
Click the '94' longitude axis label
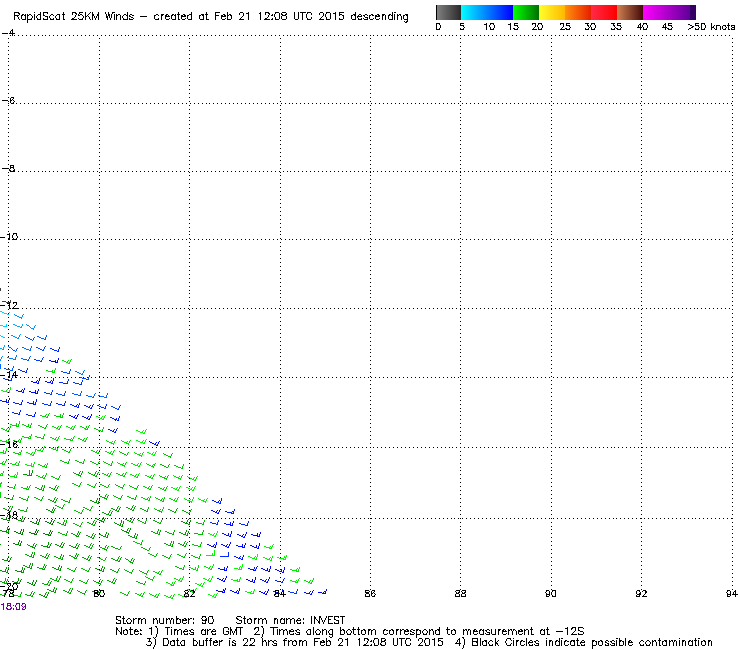tap(732, 593)
